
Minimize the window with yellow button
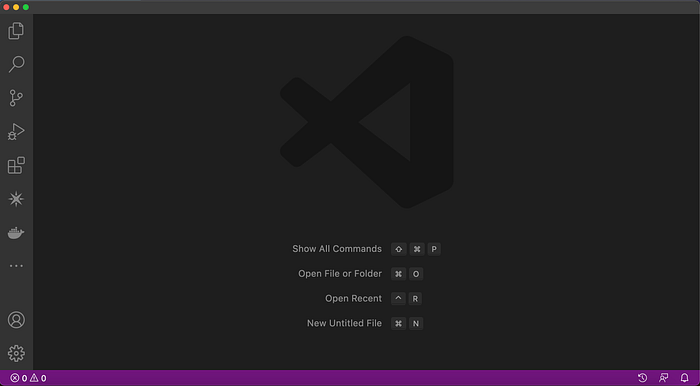point(16,7)
